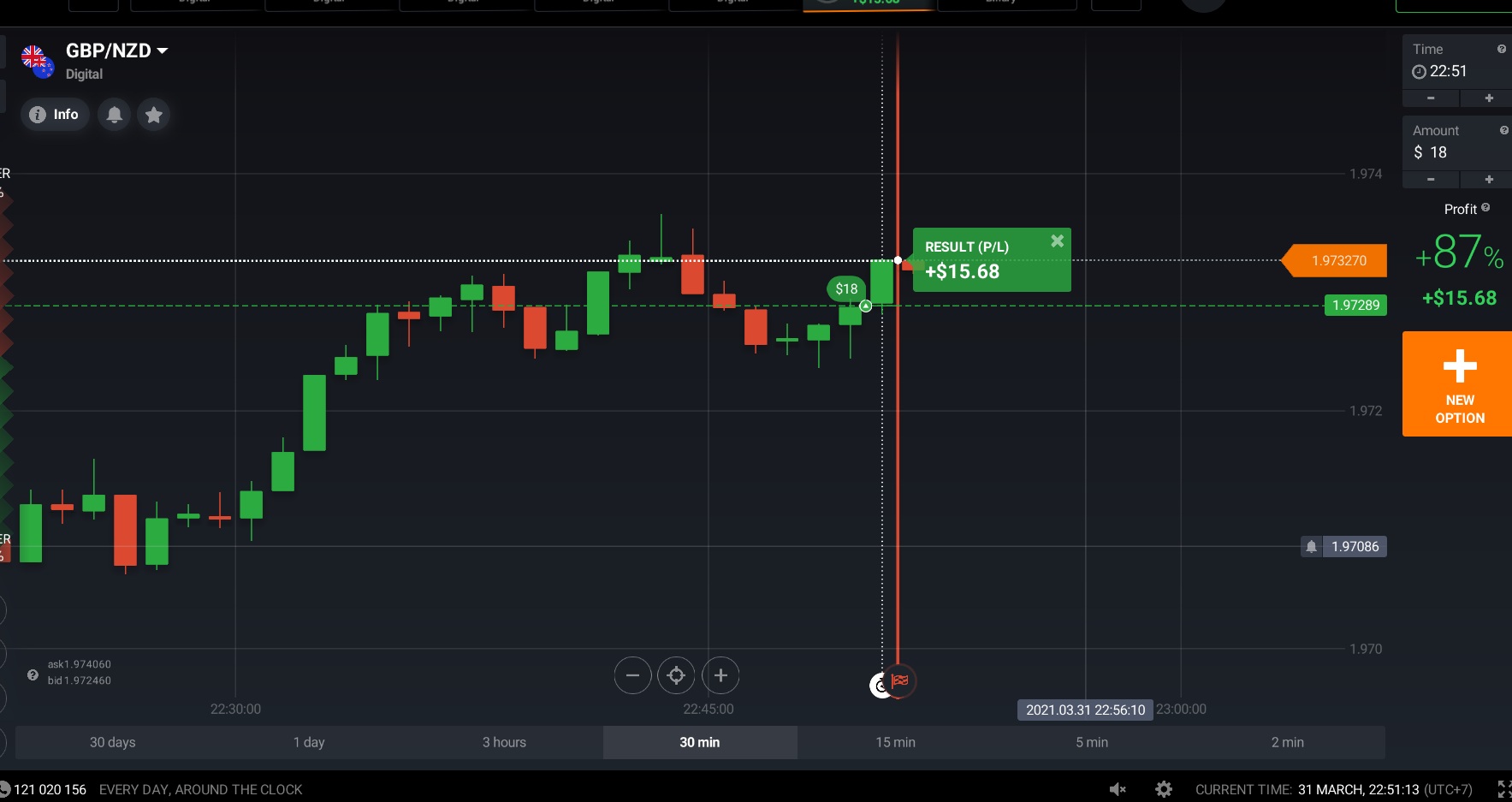Image resolution: width=1512 pixels, height=802 pixels.
Task: Select the 30 min chart range
Action: (x=700, y=742)
